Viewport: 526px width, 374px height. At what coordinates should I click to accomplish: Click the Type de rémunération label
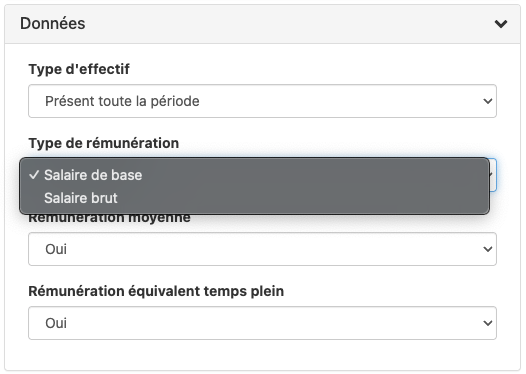104,143
